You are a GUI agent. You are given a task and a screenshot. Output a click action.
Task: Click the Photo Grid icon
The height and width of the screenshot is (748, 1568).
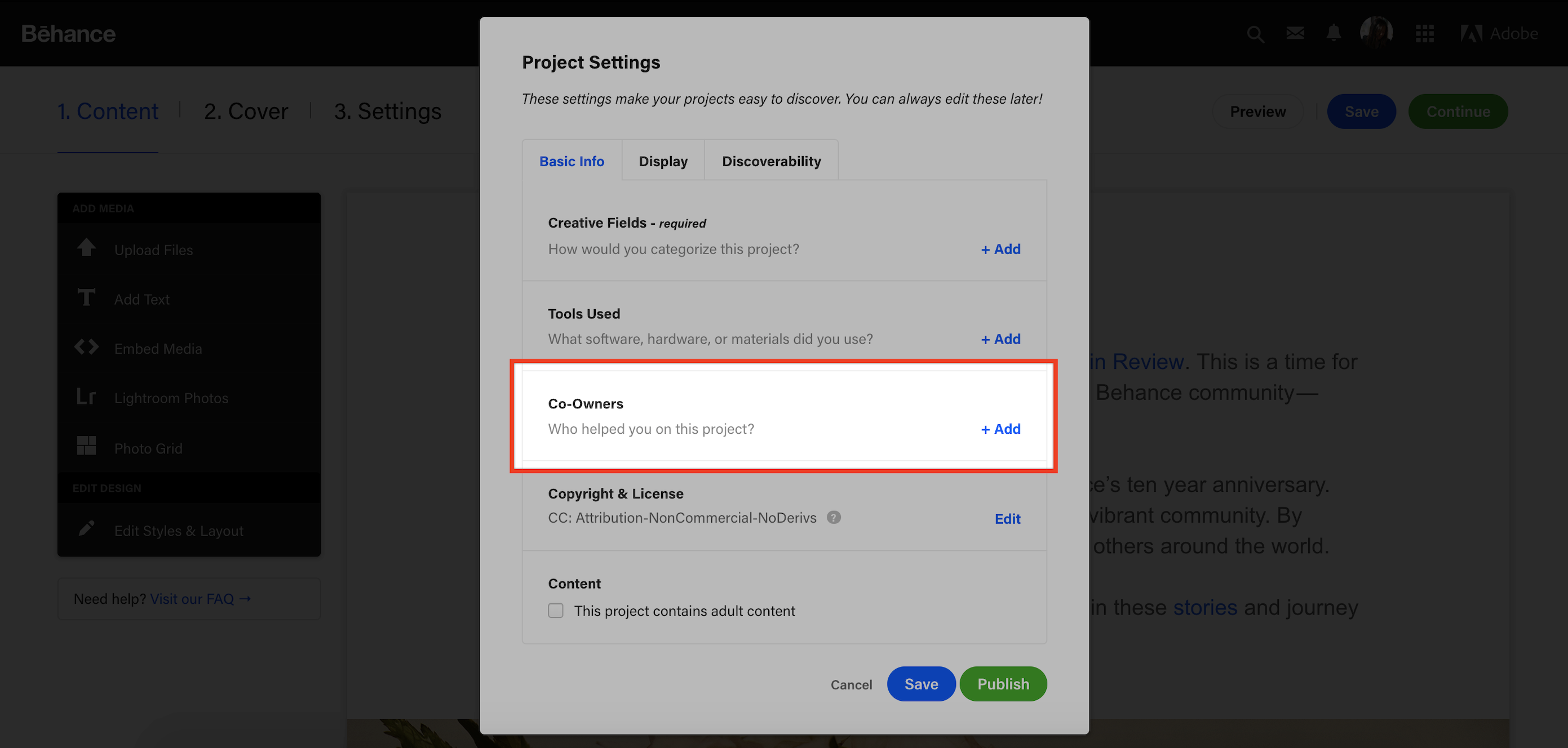click(86, 446)
